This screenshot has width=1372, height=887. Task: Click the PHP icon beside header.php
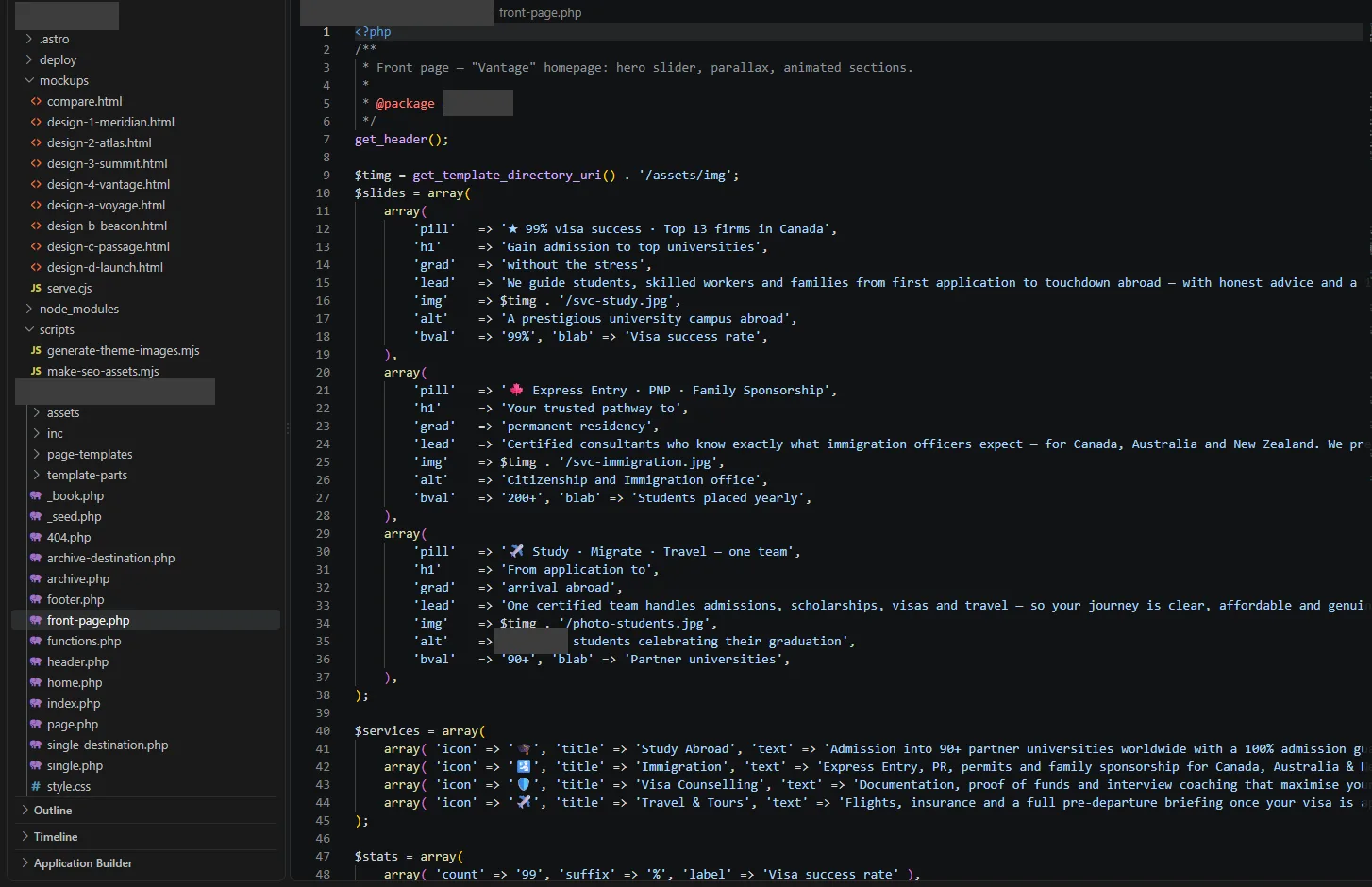coord(36,661)
